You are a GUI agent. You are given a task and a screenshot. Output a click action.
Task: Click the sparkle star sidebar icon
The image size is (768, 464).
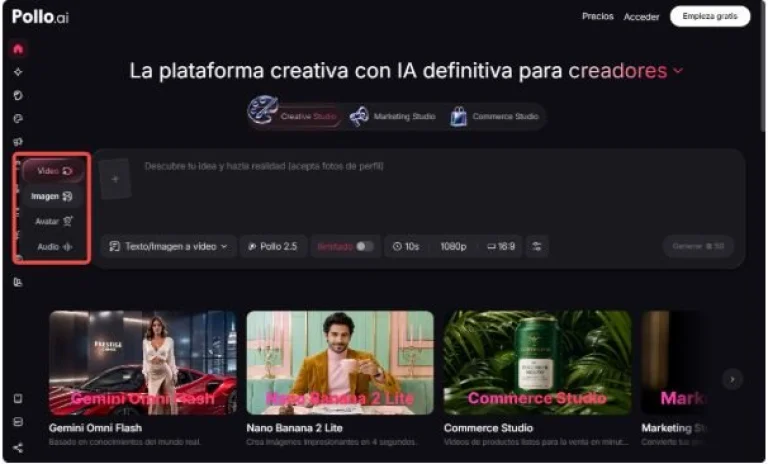pyautogui.click(x=18, y=72)
